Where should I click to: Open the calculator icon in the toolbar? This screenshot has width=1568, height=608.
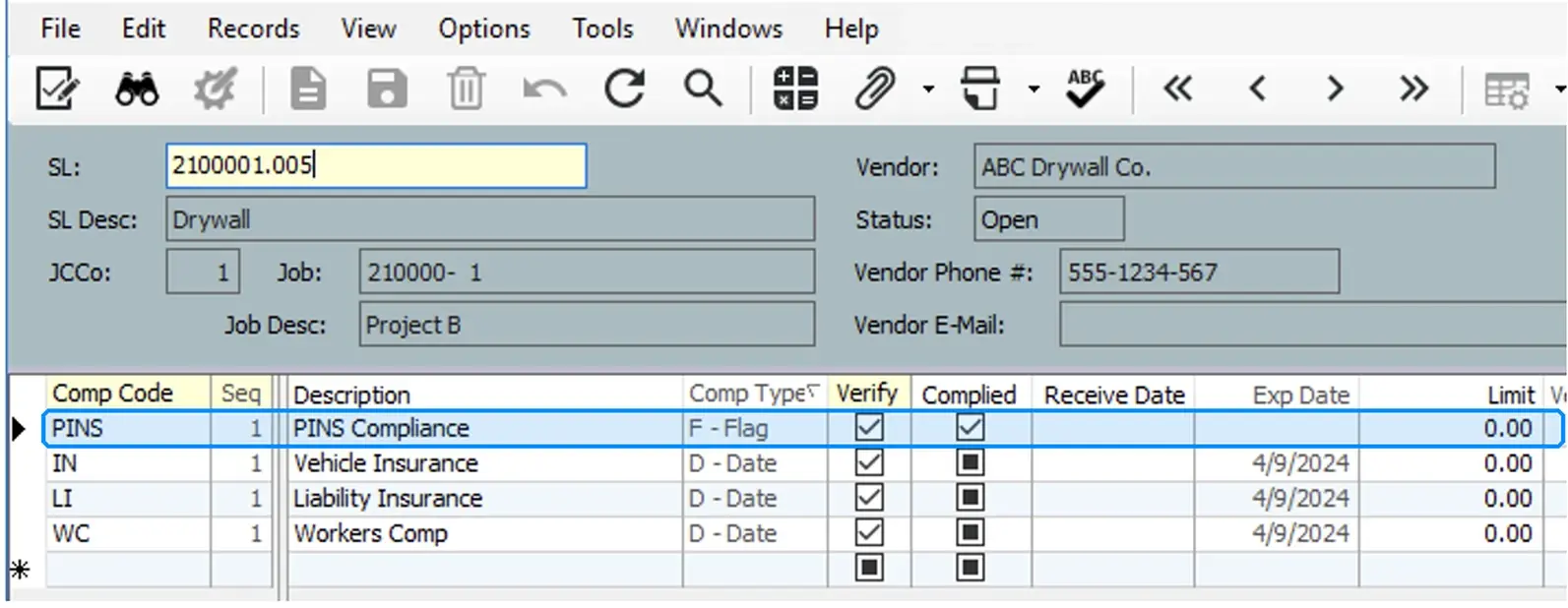tap(795, 89)
